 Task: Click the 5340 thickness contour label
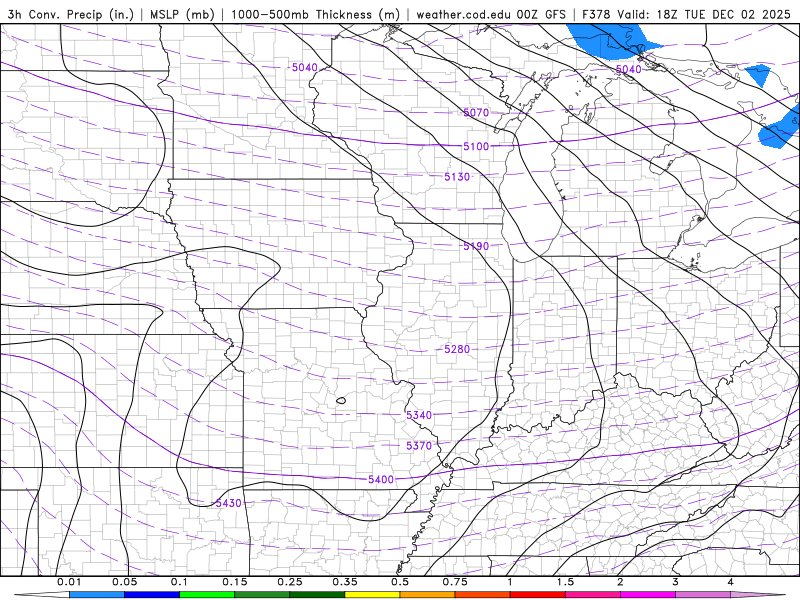click(x=419, y=415)
